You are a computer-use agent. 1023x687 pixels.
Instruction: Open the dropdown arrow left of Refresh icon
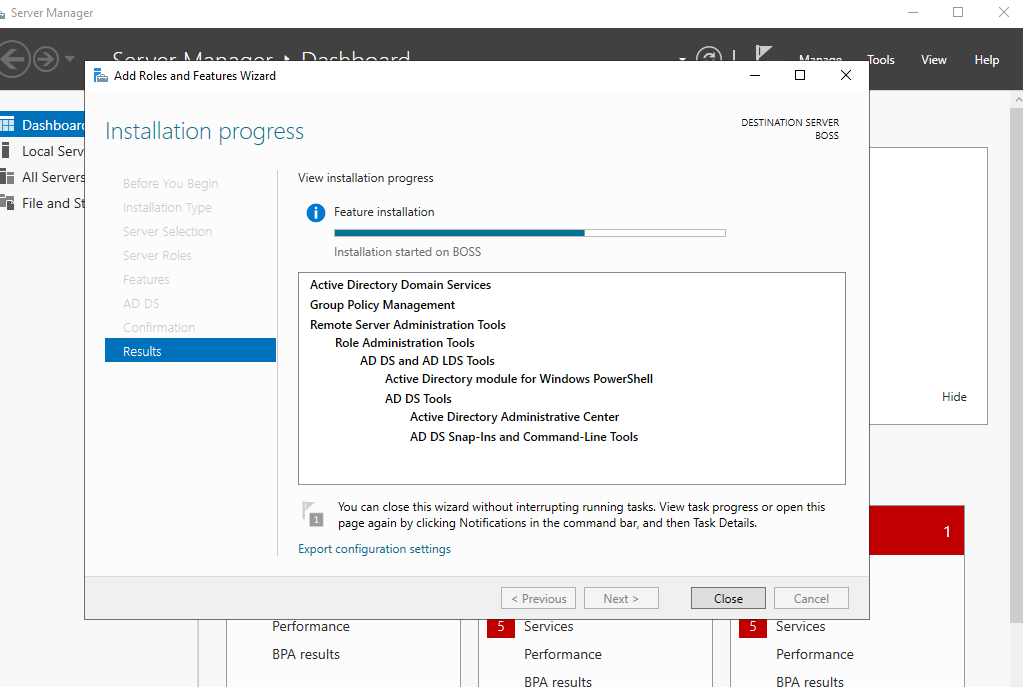pyautogui.click(x=683, y=59)
